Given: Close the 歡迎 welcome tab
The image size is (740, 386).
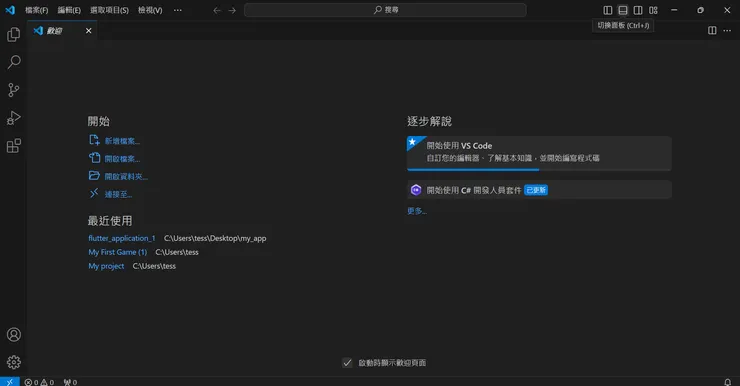Looking at the screenshot, I should [x=88, y=31].
